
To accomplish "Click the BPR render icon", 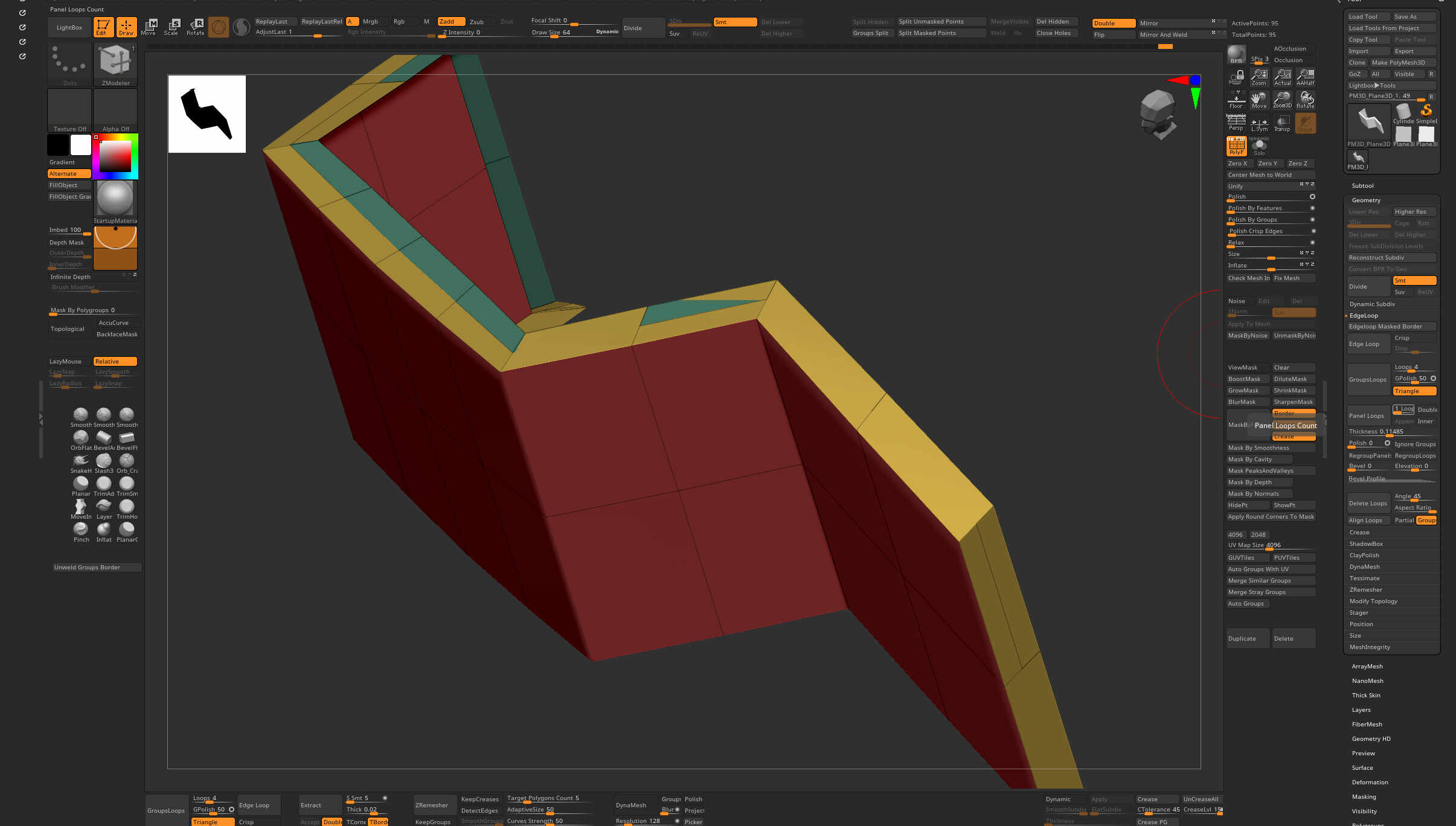I will tap(1236, 55).
